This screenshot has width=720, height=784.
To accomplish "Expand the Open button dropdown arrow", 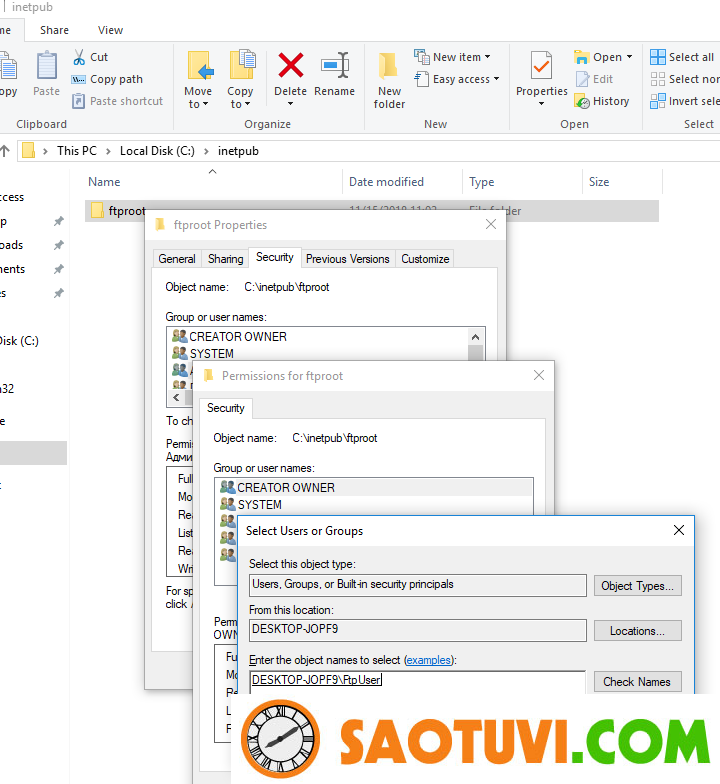I will [630, 57].
